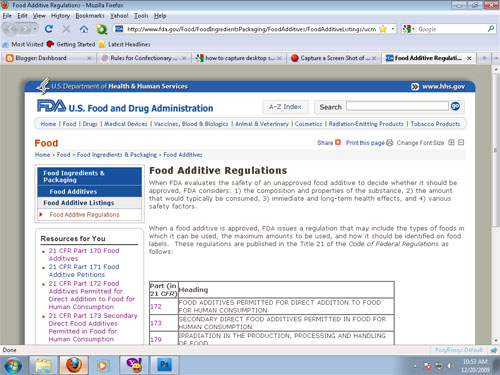Open the Windows Start orb
This screenshot has height=375, width=500.
13,366
